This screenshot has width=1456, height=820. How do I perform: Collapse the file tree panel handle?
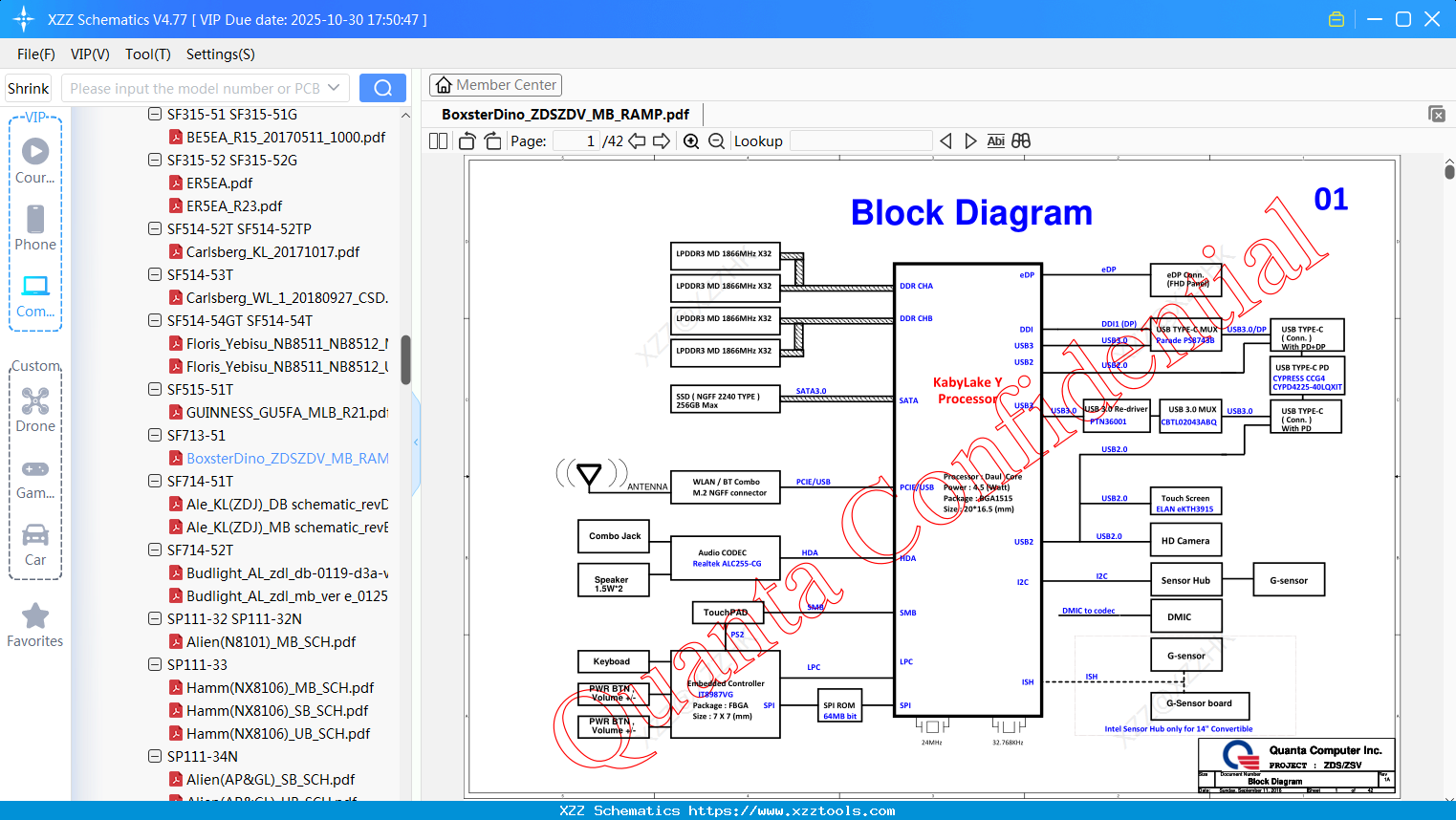[x=416, y=442]
